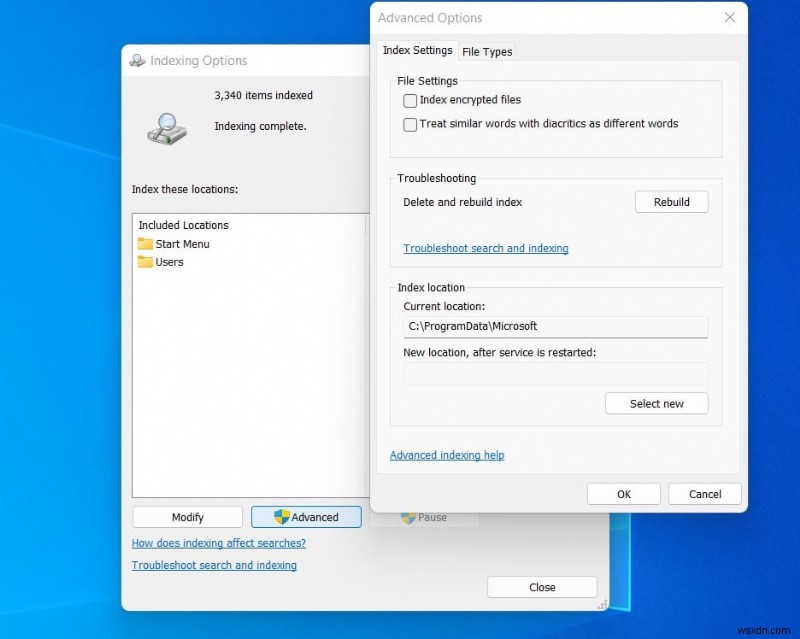Click the Indexing Options title bar icon

(x=138, y=60)
